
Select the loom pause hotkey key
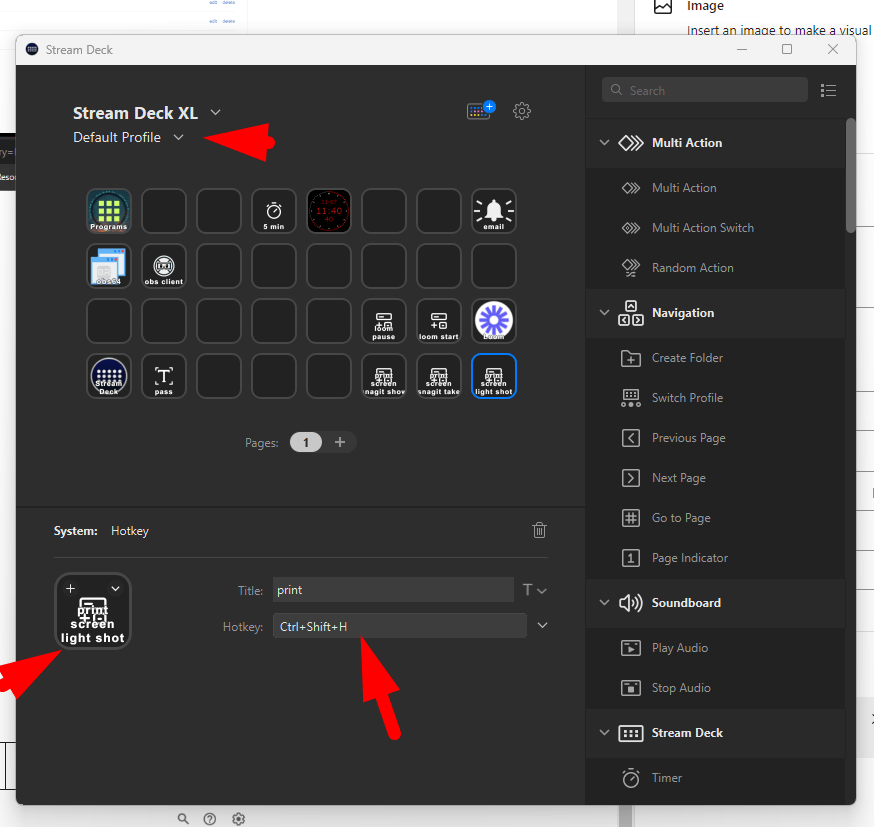(384, 321)
